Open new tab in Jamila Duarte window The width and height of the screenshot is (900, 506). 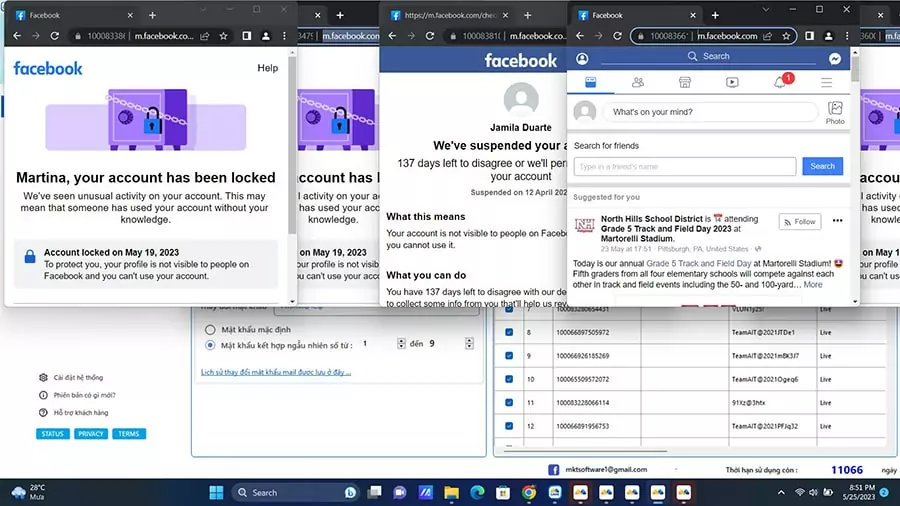(527, 15)
